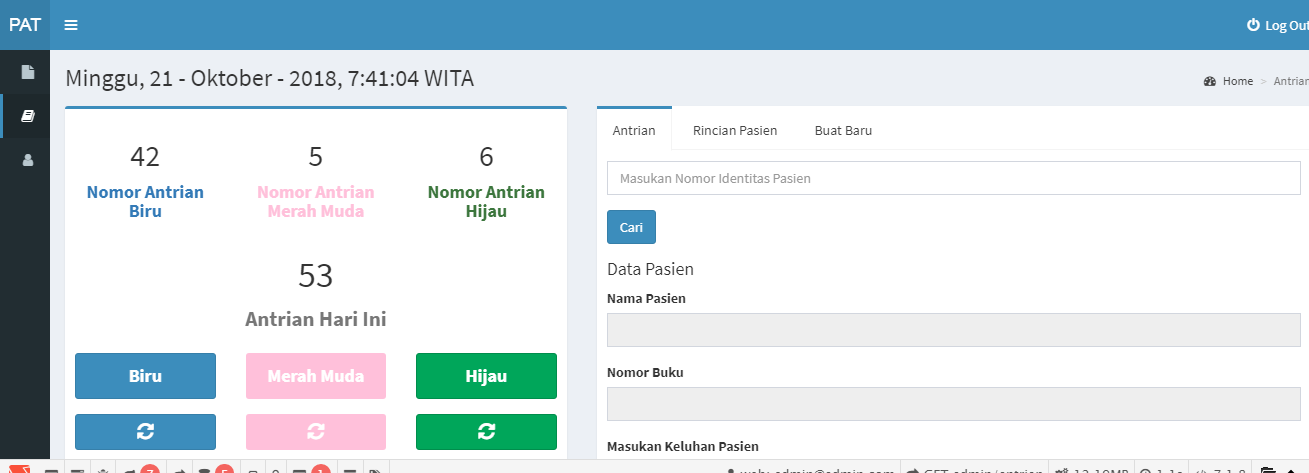Open the document page icon in the sidebar
Viewport: 1309px width, 473px height.
[x=28, y=72]
